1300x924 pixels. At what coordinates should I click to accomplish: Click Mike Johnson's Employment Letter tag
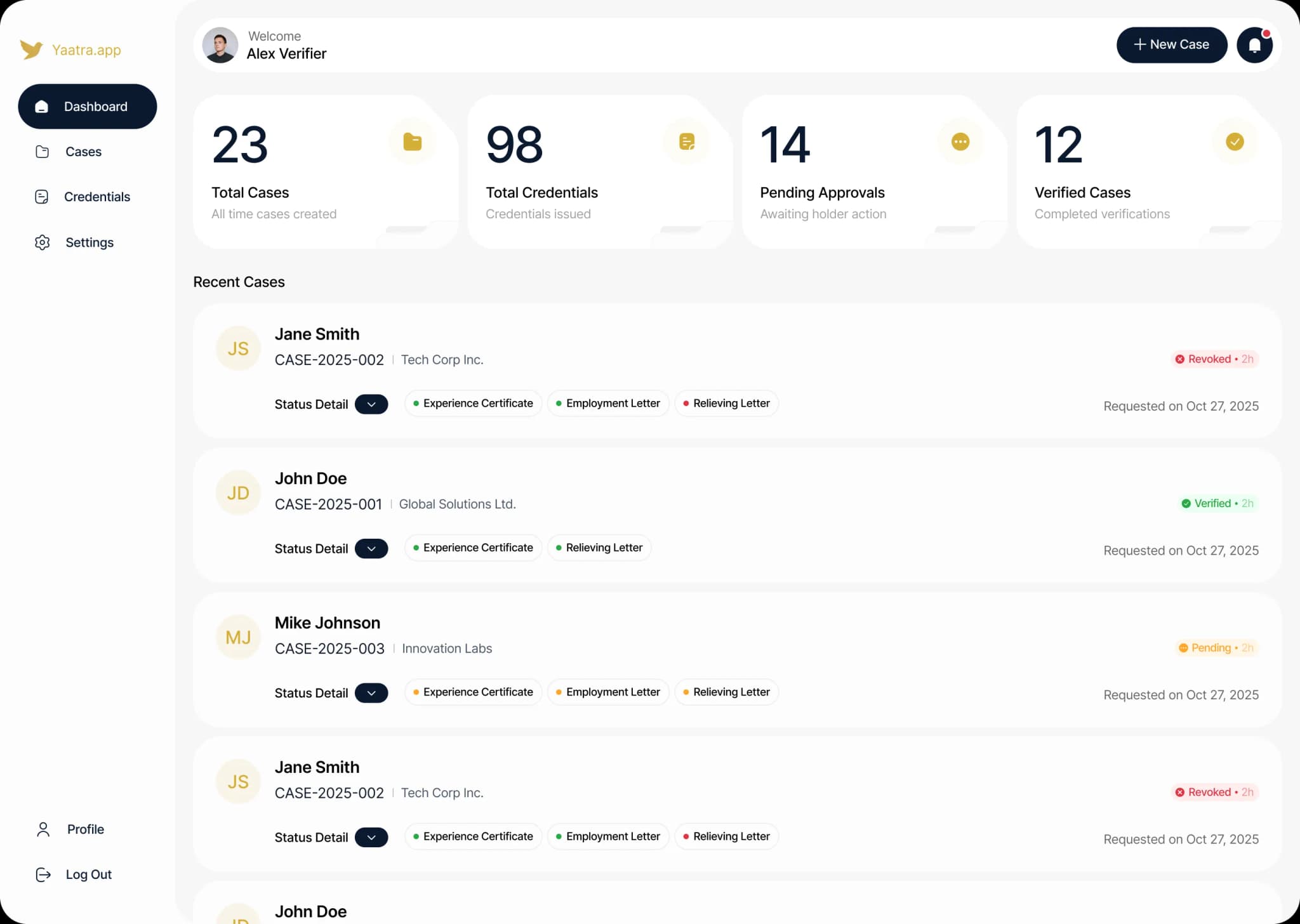point(608,692)
